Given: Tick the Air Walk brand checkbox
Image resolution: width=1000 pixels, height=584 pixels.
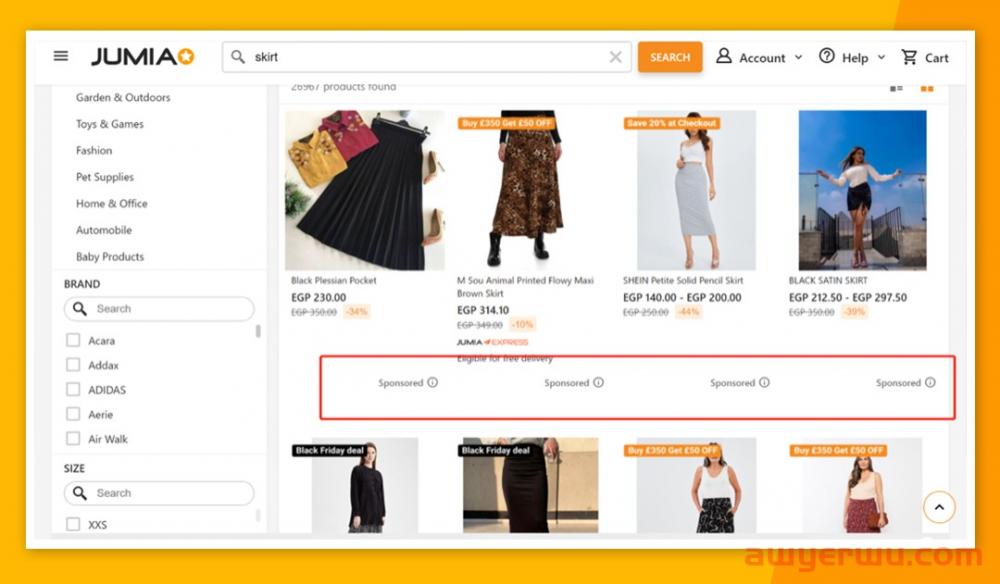Looking at the screenshot, I should tap(73, 438).
